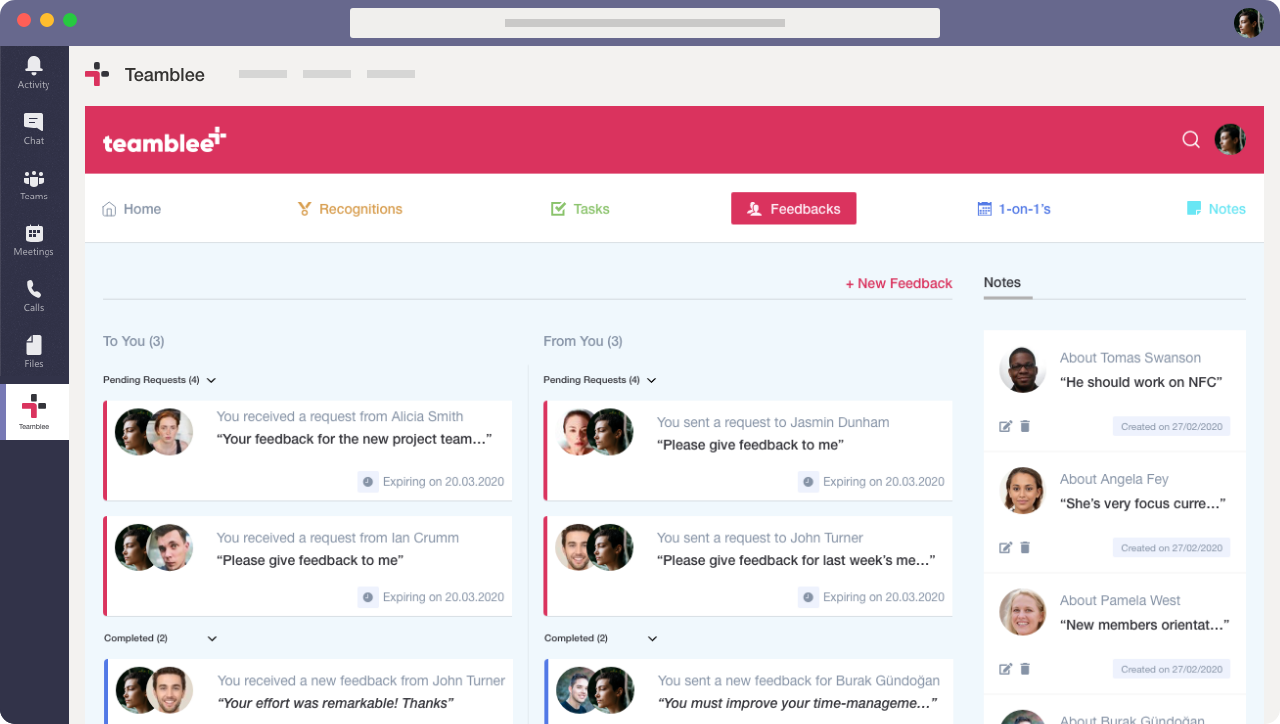Open feedback sent for Burak Gündoğan
1280x724 pixels.
tap(748, 691)
